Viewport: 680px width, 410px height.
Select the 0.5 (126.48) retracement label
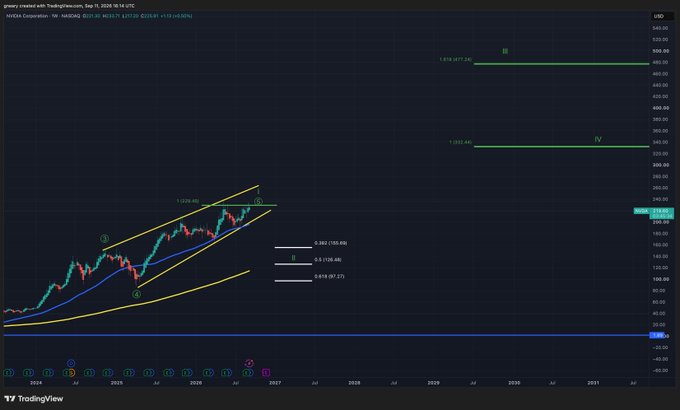(x=328, y=259)
